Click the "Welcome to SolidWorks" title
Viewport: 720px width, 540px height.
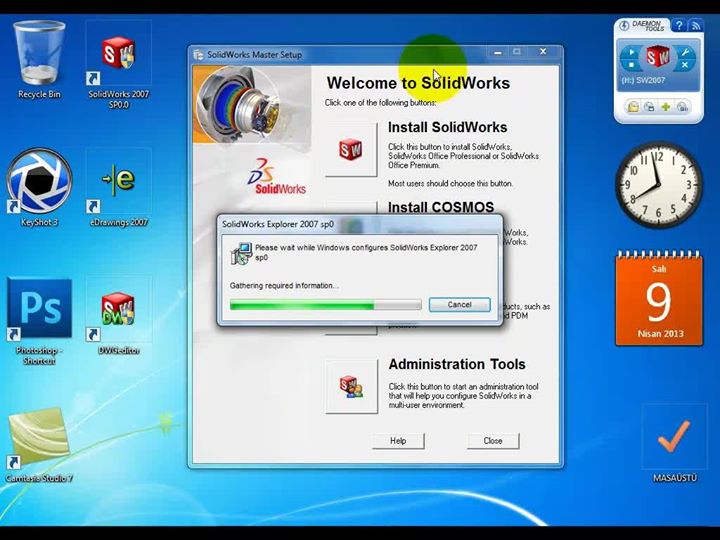(x=418, y=83)
